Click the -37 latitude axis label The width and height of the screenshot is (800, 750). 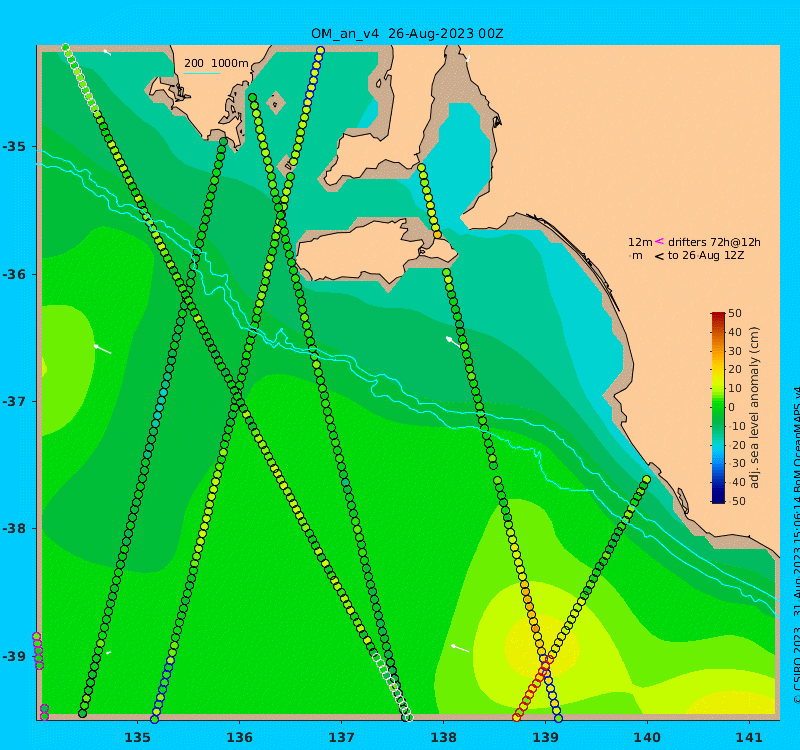pos(14,401)
